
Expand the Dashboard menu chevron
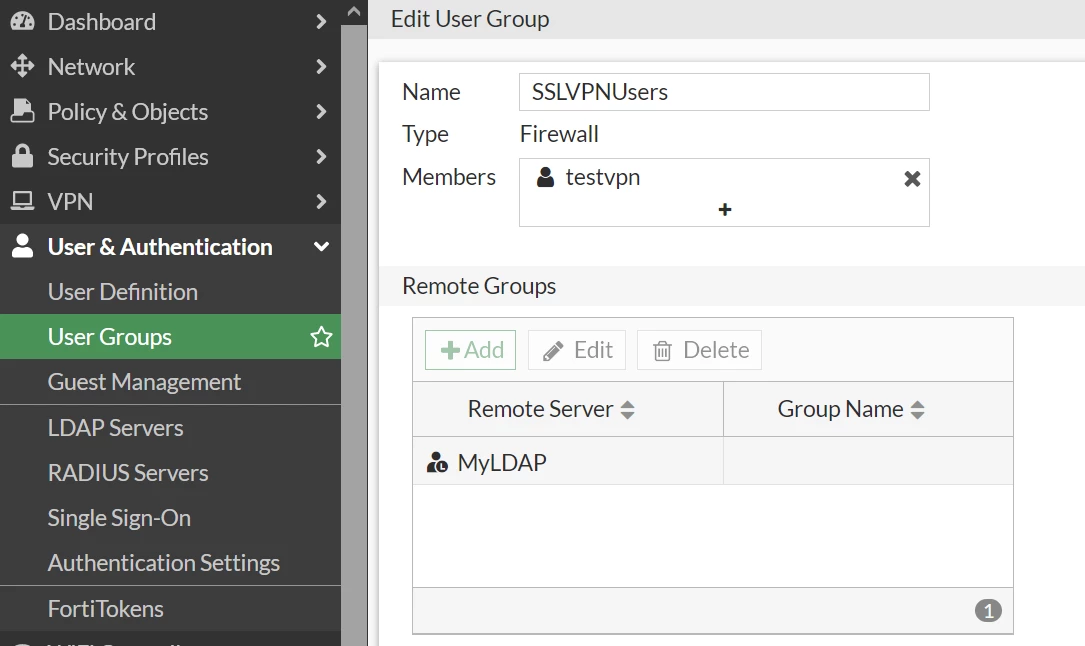coord(320,21)
